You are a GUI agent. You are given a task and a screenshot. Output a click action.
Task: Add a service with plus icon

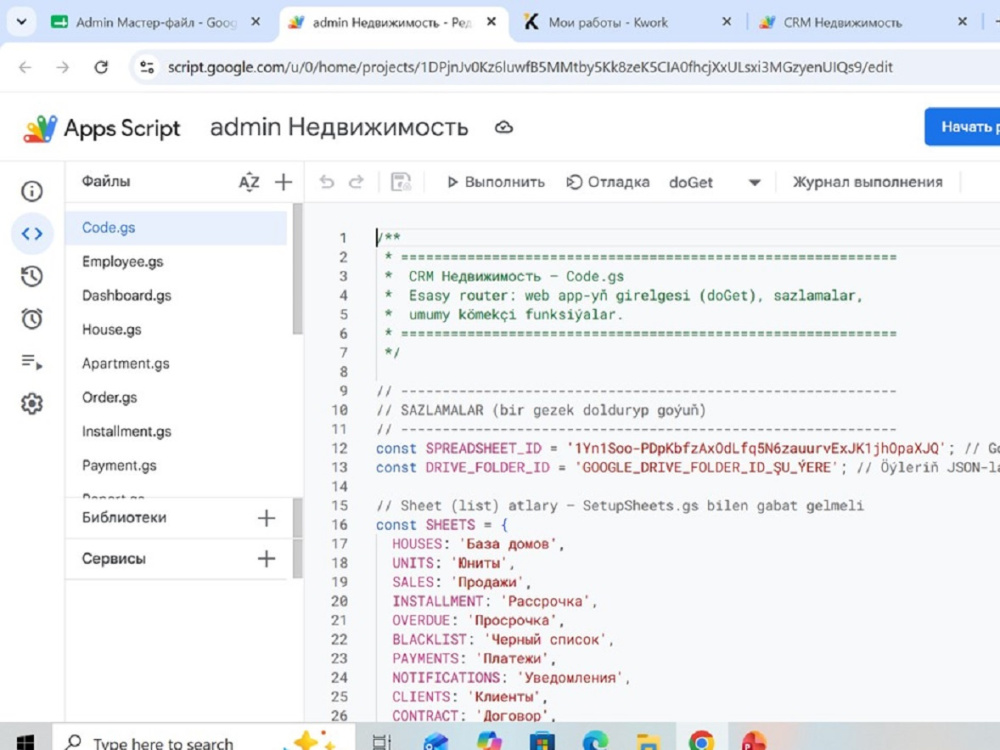tap(267, 559)
